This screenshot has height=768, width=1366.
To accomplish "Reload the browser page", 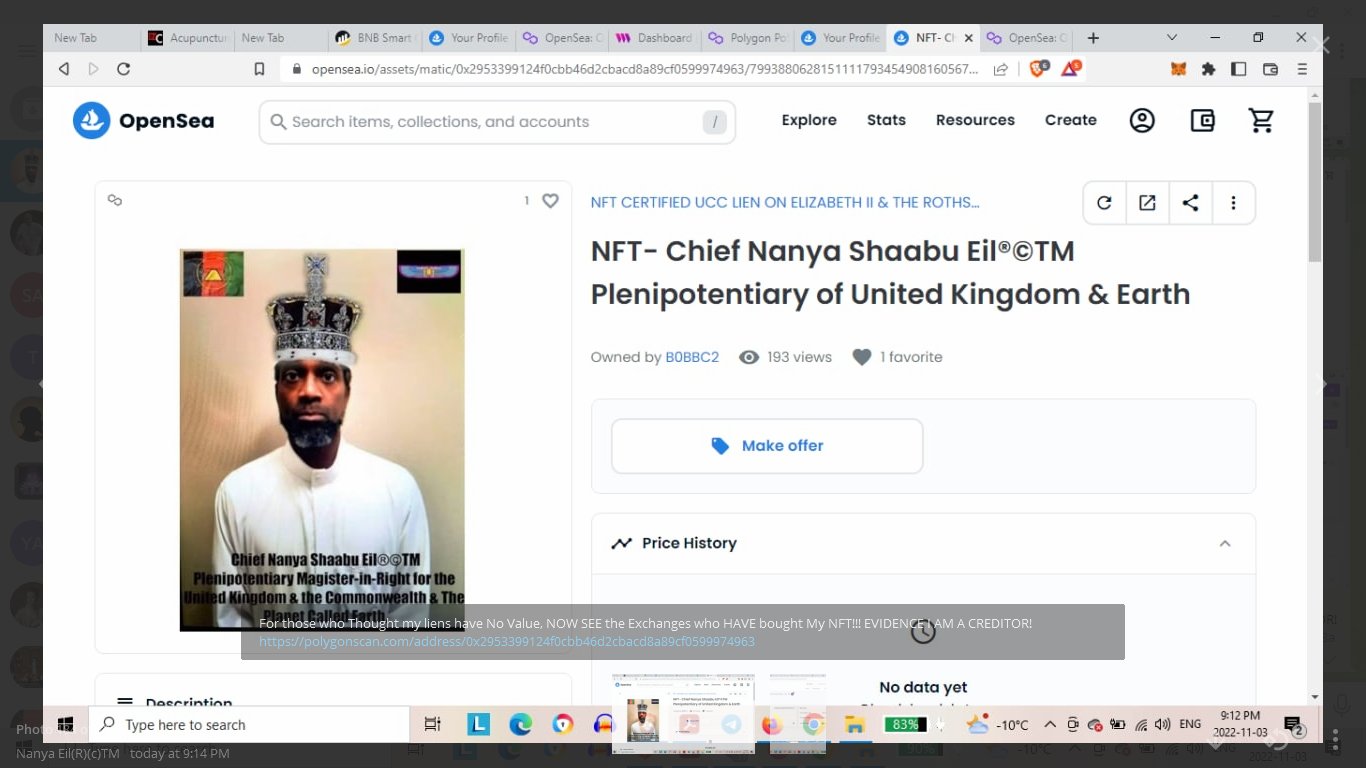I will [124, 69].
